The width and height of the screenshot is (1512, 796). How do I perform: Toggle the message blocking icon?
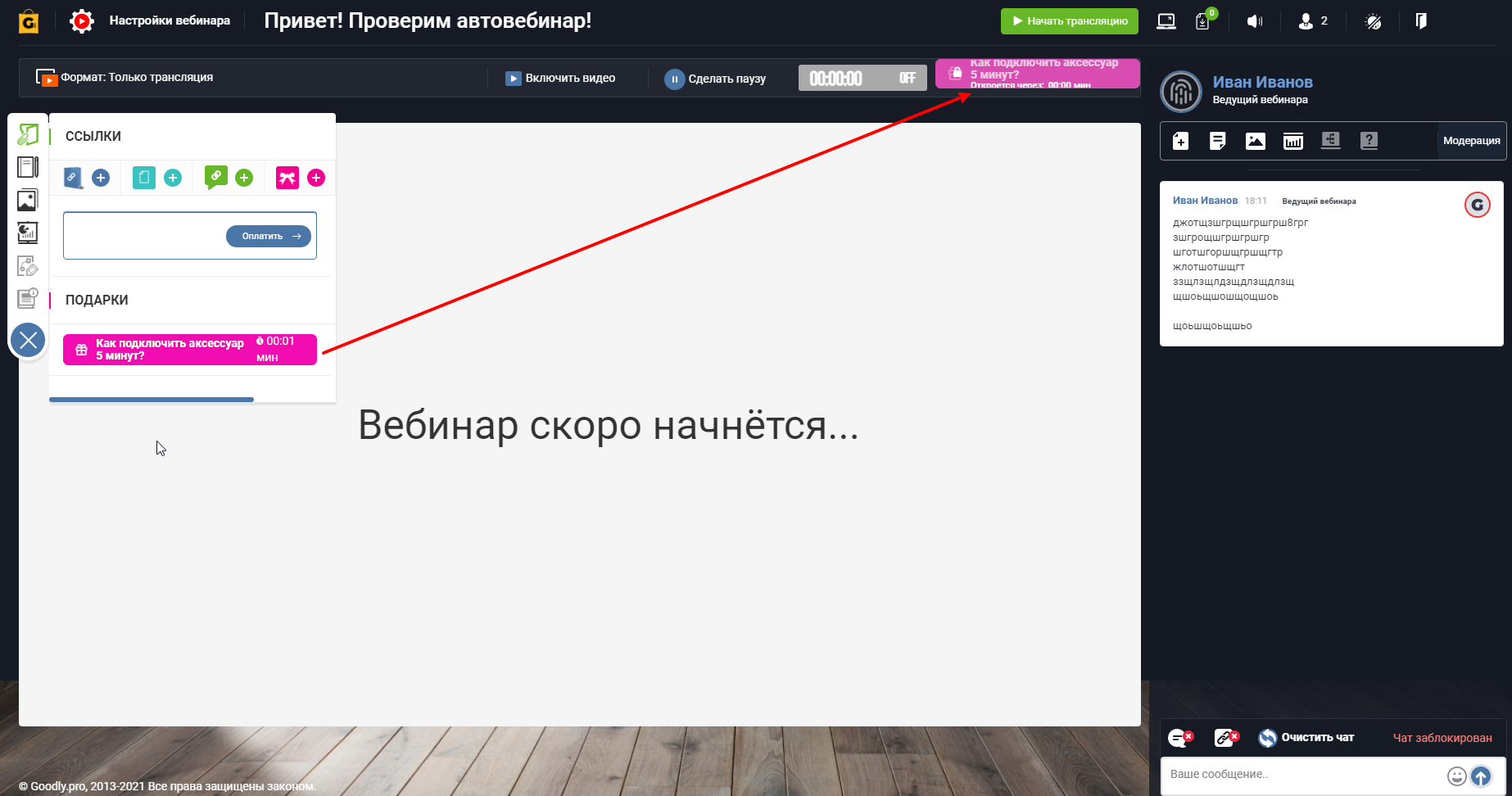tap(1180, 738)
